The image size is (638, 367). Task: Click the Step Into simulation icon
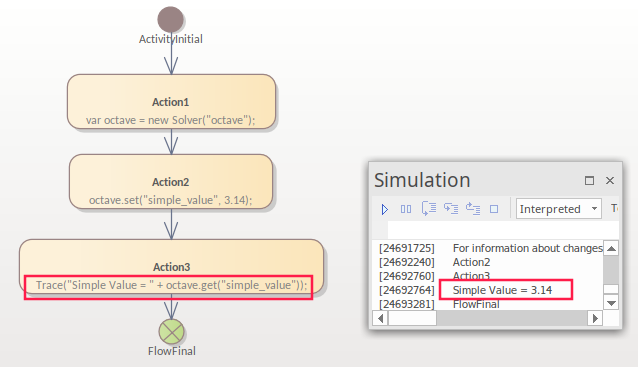(x=451, y=208)
